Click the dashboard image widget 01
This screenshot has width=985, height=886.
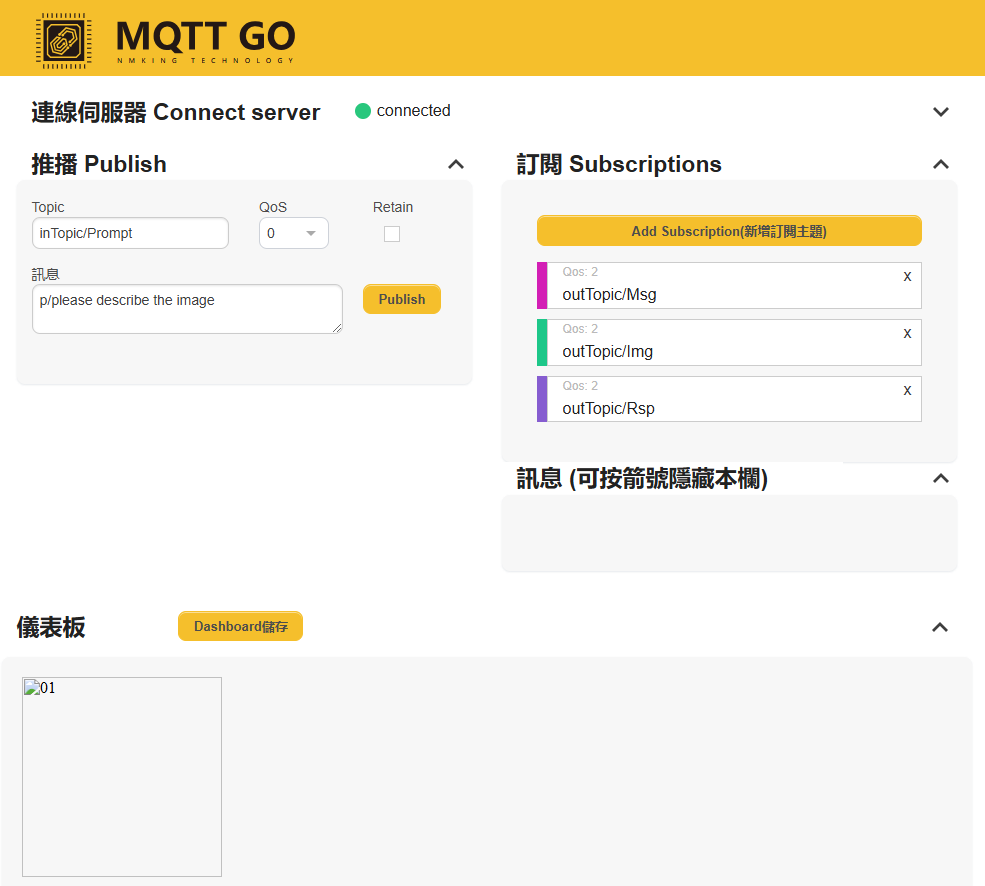122,777
